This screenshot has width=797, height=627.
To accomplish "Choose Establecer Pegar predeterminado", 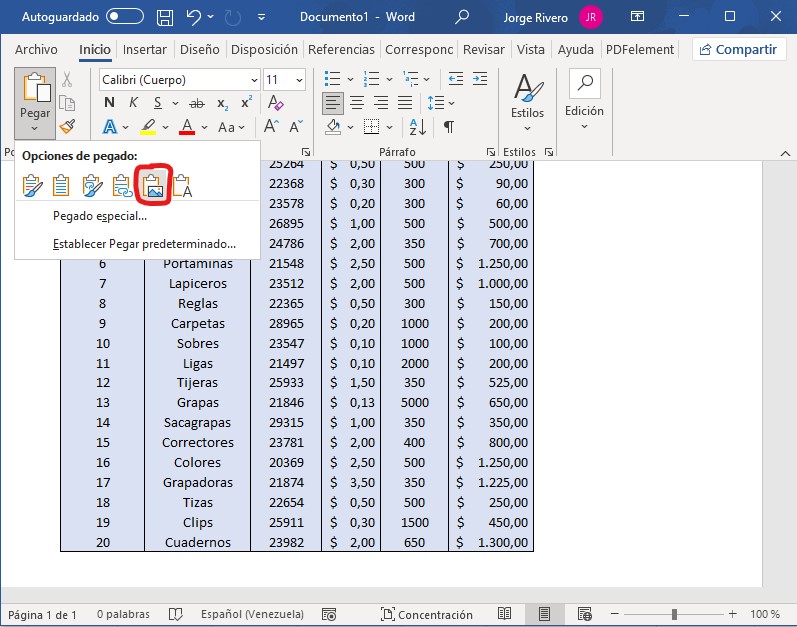I will [x=144, y=244].
